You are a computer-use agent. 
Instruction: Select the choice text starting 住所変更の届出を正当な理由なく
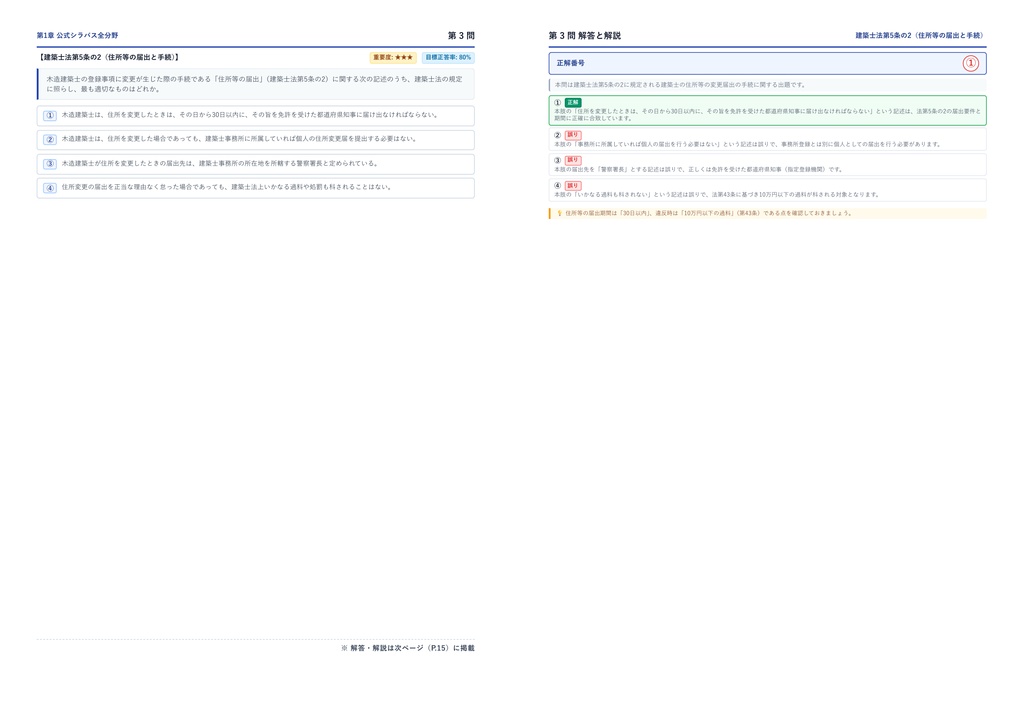(x=227, y=187)
